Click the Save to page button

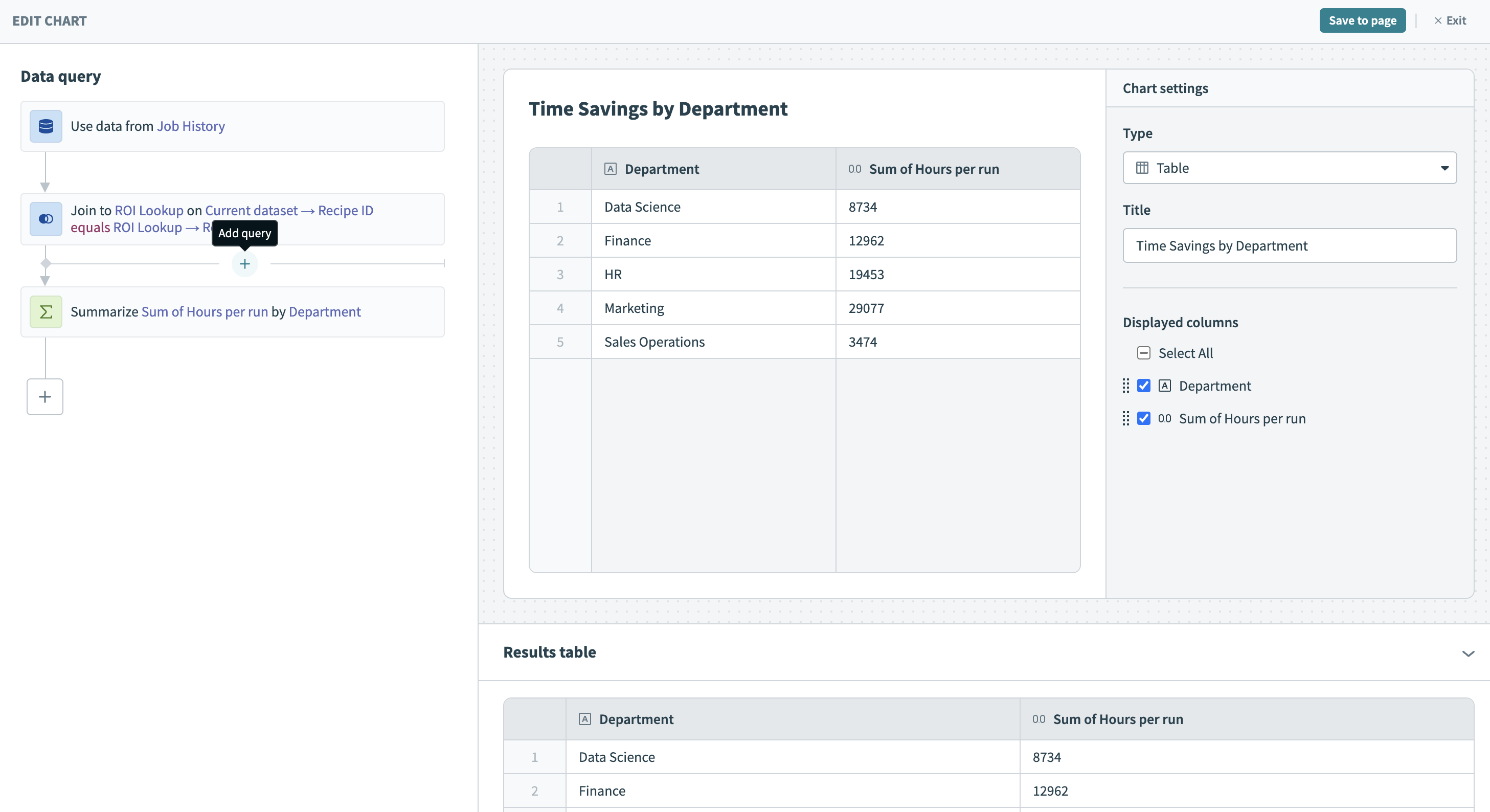click(x=1362, y=20)
